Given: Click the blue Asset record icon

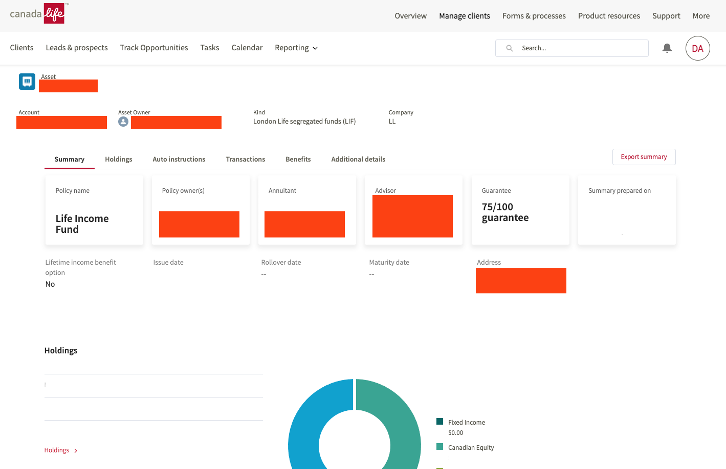Looking at the screenshot, I should click(27, 81).
